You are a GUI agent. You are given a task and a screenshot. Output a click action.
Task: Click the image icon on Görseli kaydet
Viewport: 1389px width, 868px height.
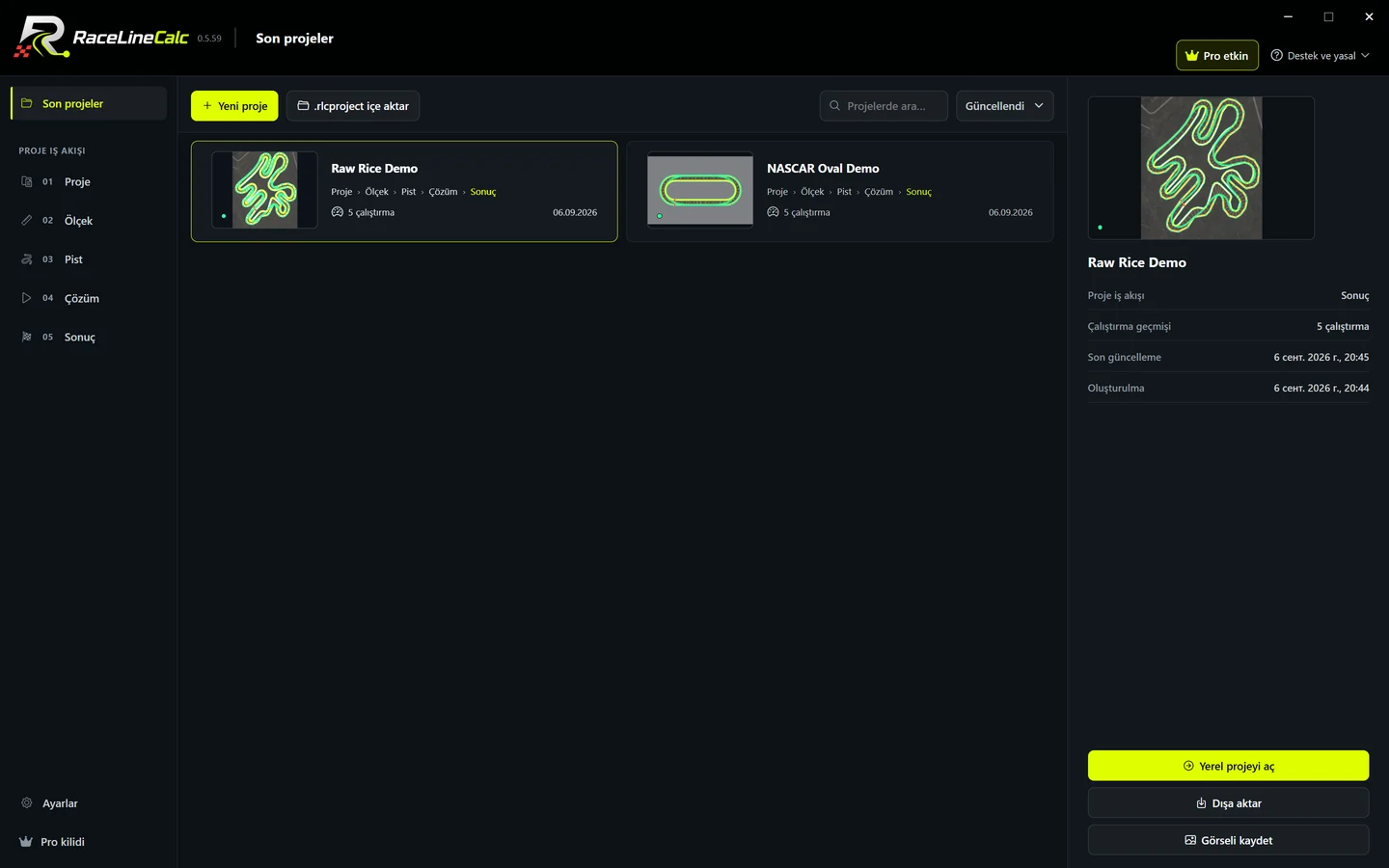[1190, 840]
